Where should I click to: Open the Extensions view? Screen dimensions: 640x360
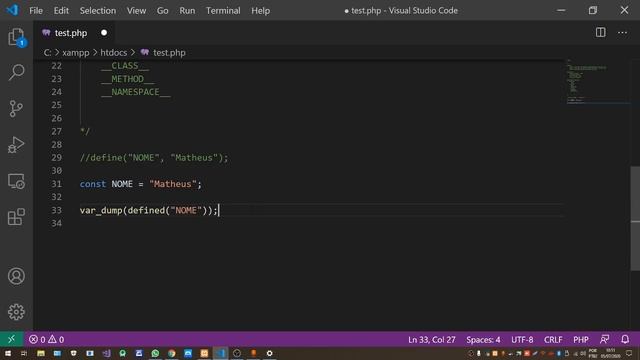click(16, 217)
